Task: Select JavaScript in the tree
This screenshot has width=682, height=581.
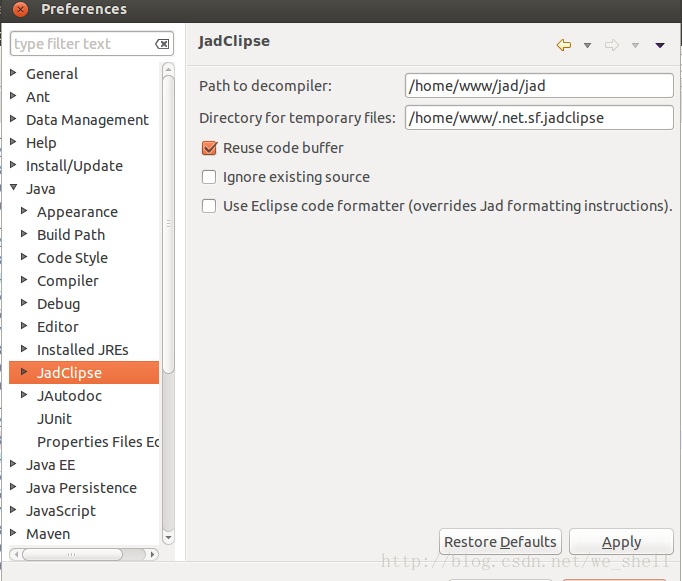Action: coord(61,511)
